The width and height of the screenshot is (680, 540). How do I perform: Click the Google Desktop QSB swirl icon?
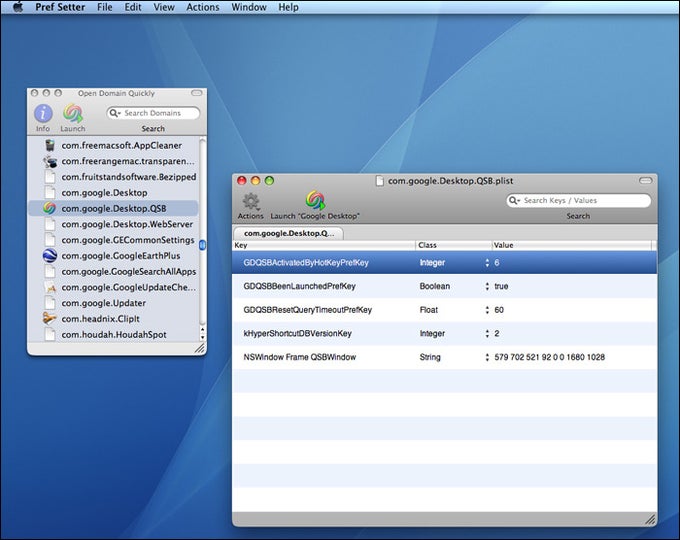[49, 208]
